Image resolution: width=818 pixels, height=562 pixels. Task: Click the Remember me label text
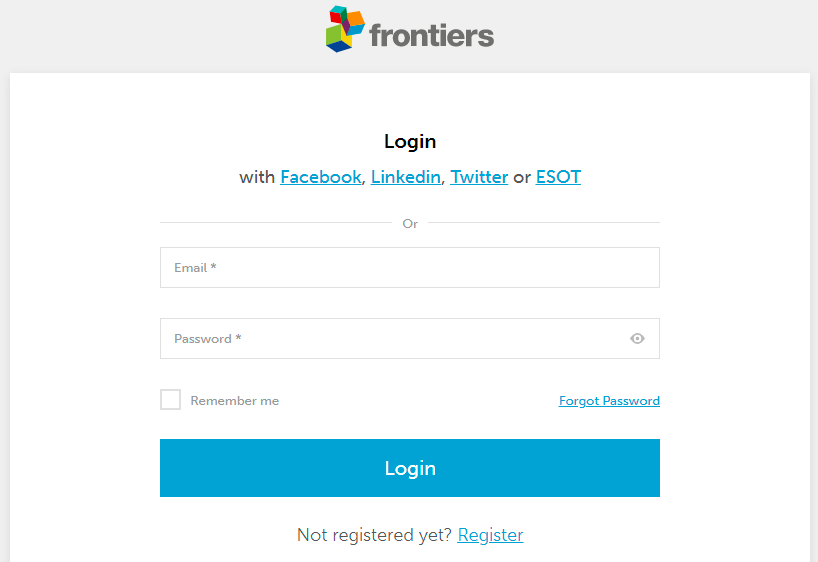pyautogui.click(x=235, y=401)
